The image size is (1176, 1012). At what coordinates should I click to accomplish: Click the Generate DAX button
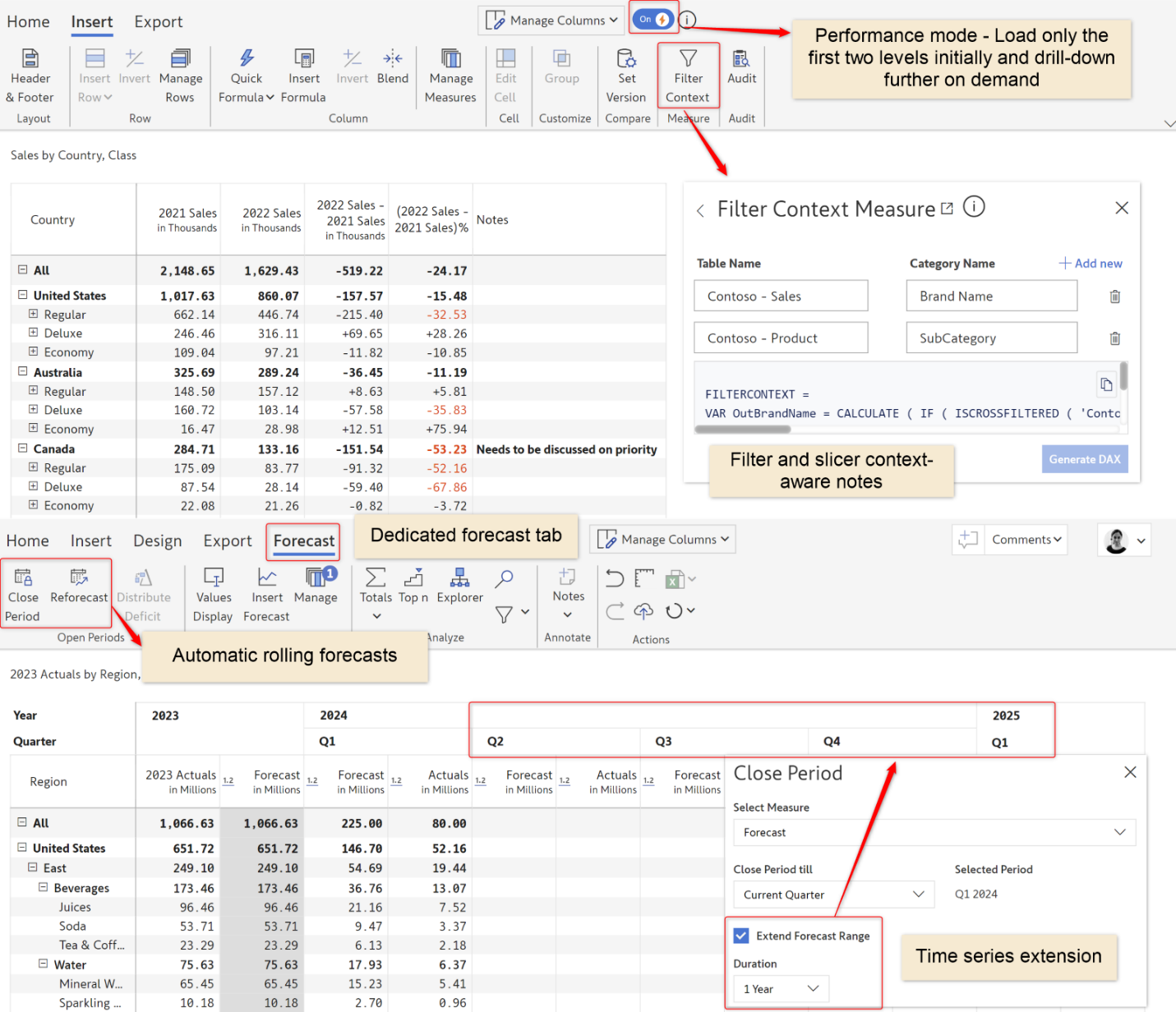(1084, 459)
